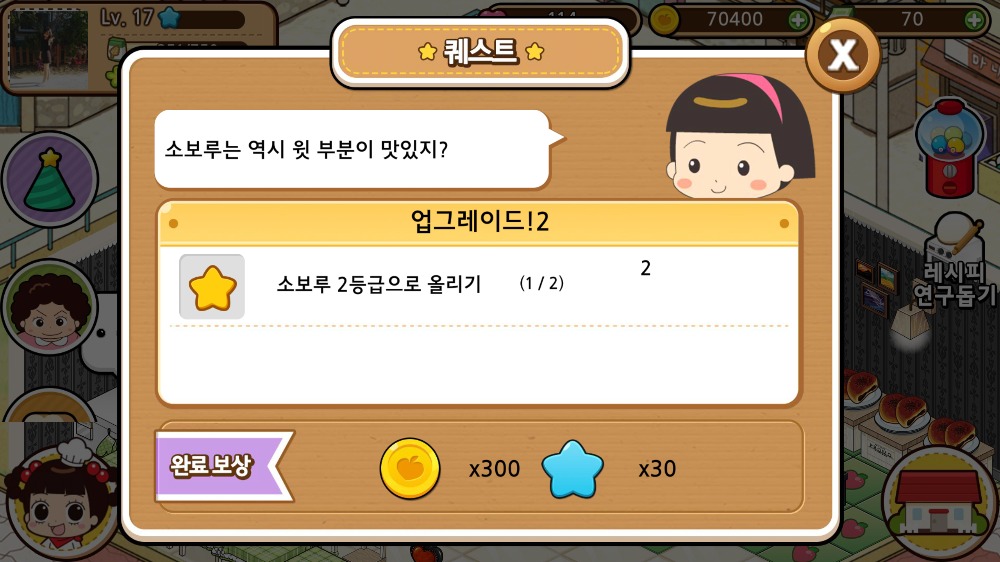Tap the gumball machine icon
Screen dimensions: 1000x562
click(x=949, y=148)
